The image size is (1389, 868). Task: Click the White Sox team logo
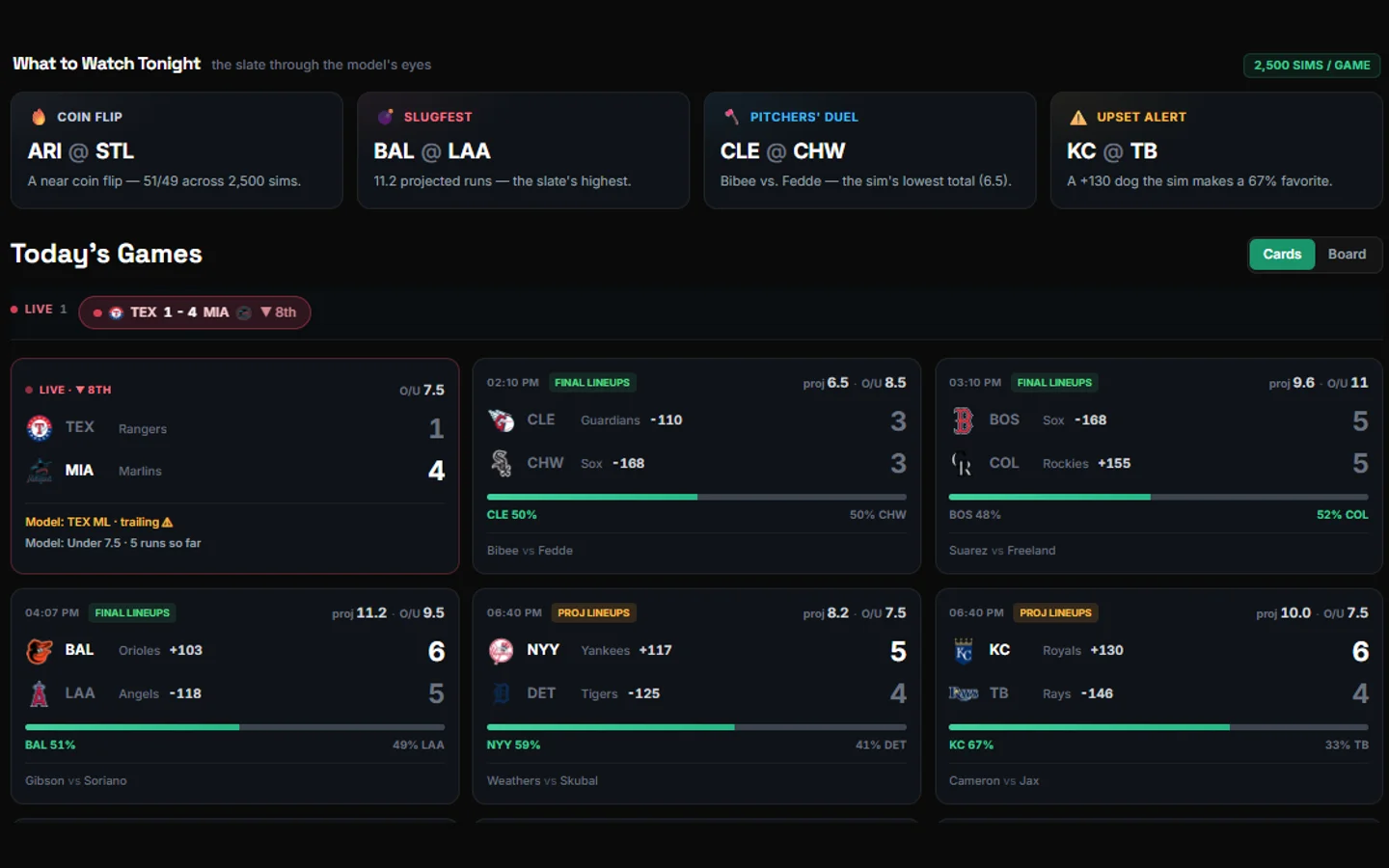tap(502, 463)
